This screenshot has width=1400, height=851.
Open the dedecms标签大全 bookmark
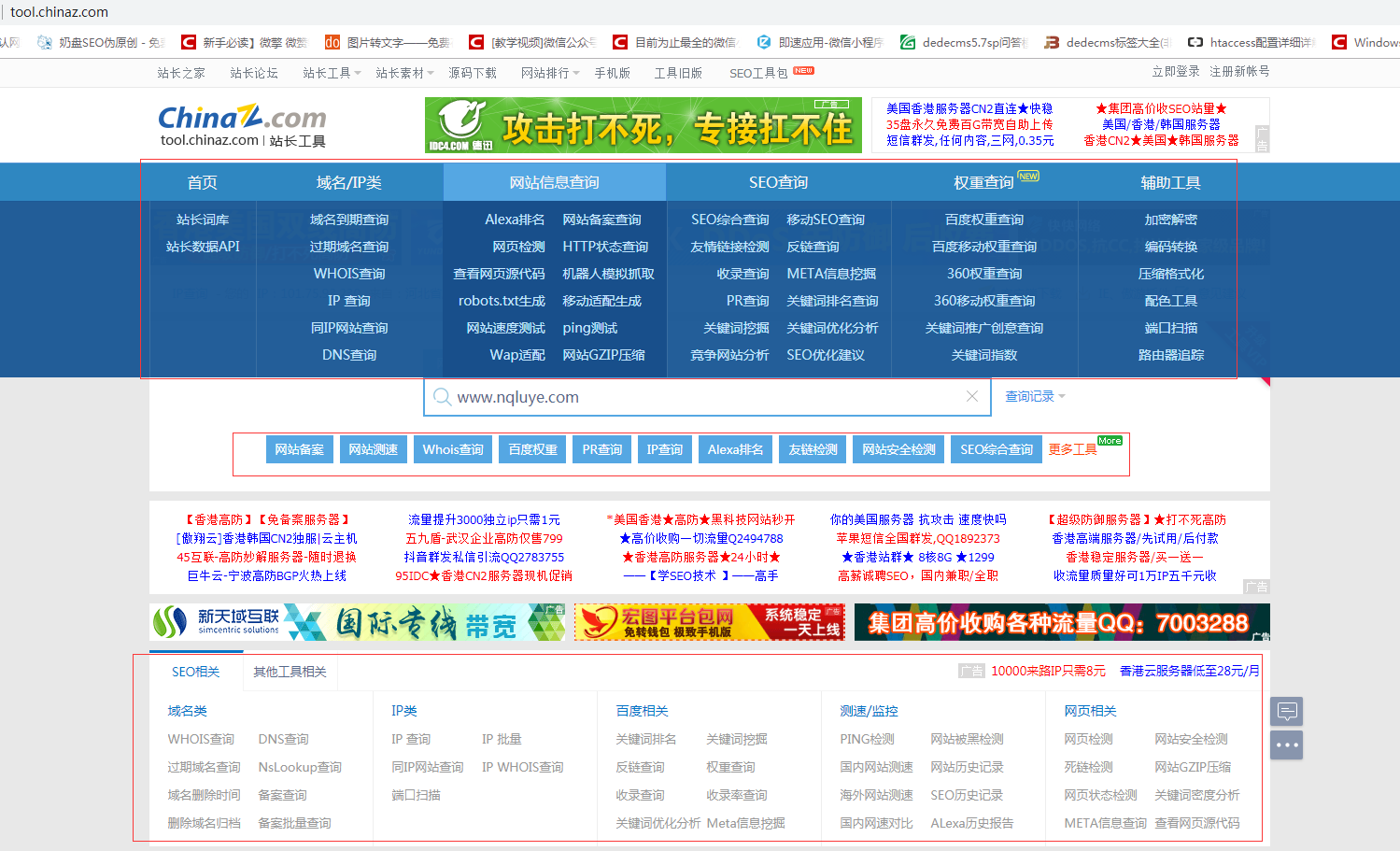(x=1108, y=42)
